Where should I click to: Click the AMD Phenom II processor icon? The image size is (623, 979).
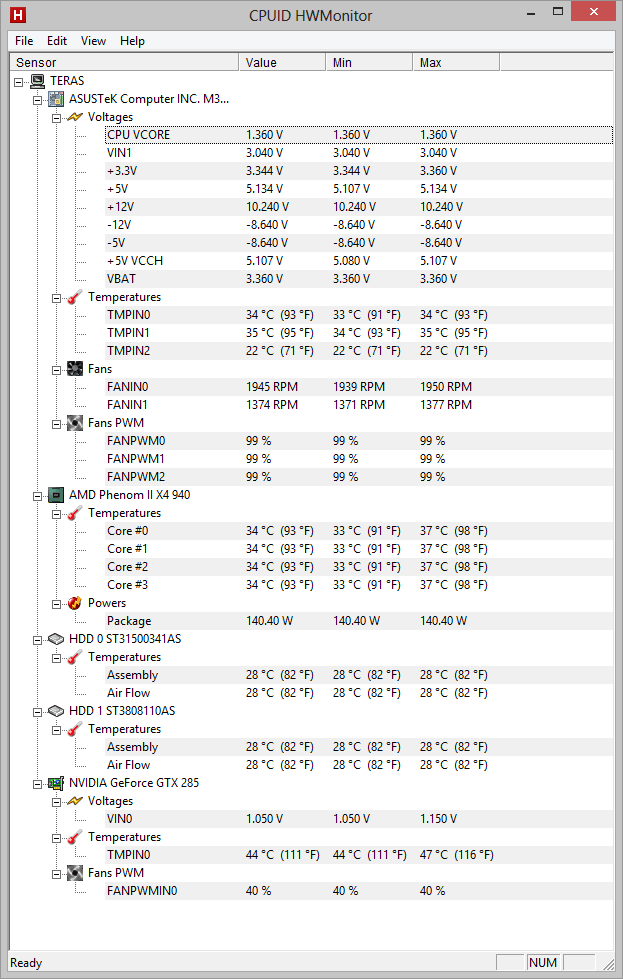point(56,495)
